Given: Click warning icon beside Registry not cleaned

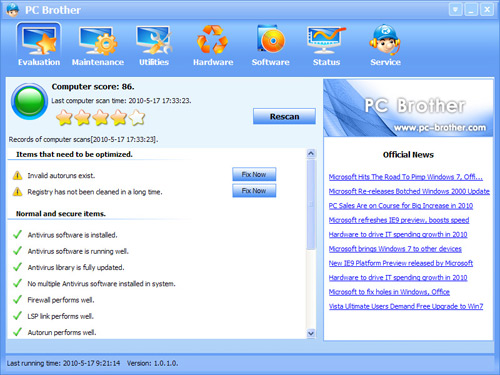Looking at the screenshot, I should click(17, 192).
